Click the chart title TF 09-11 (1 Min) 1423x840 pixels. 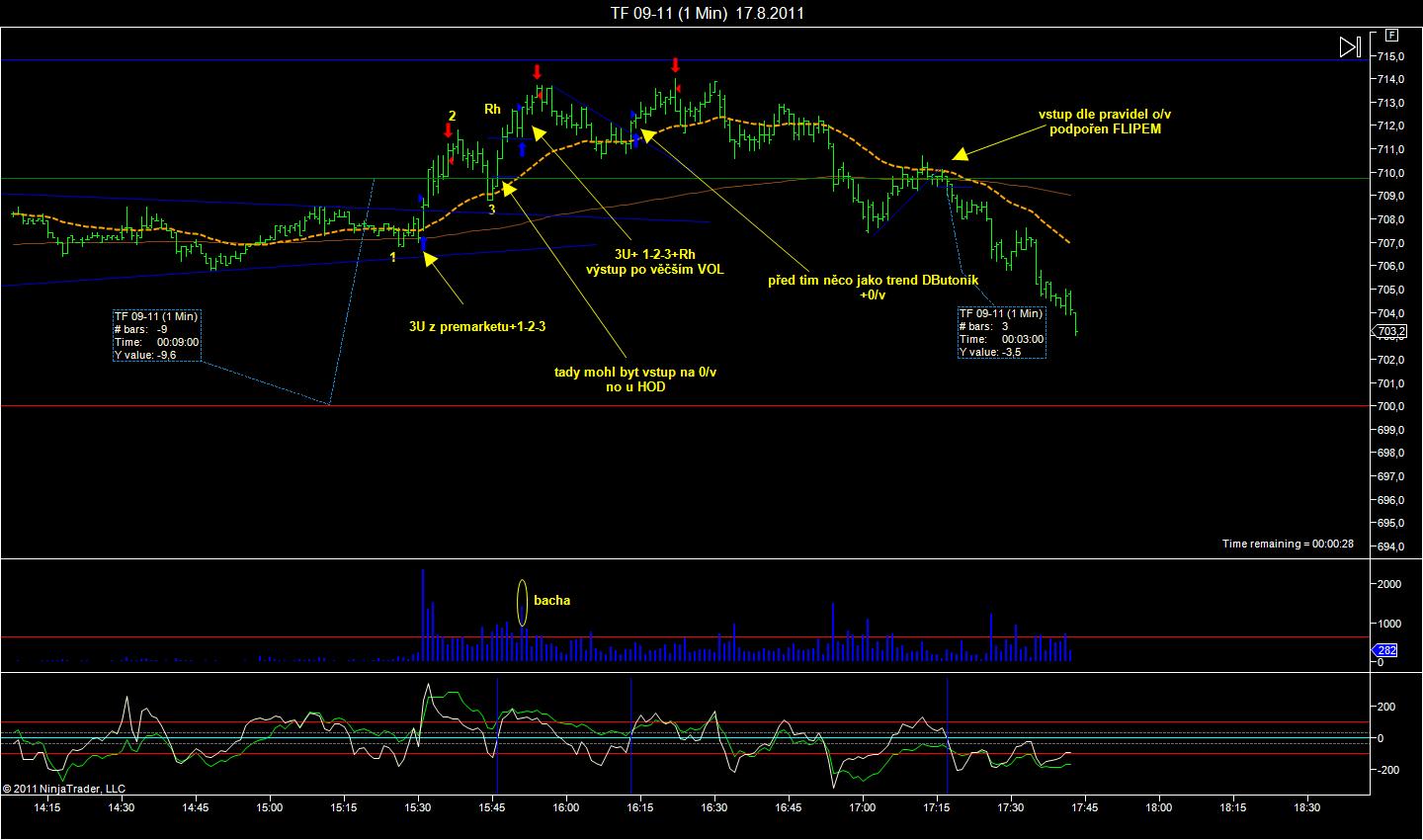pos(669,13)
